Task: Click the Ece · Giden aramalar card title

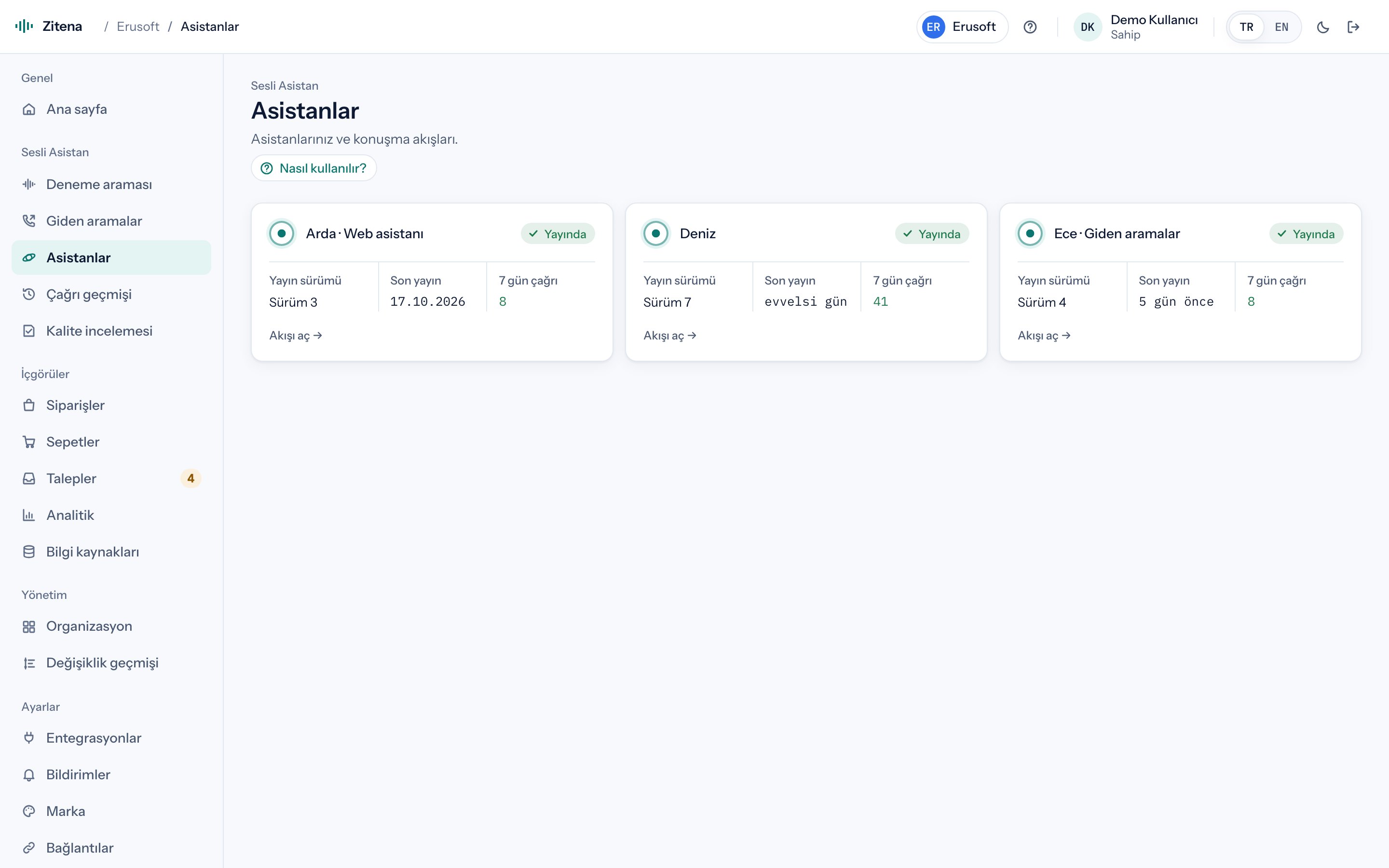Action: [x=1117, y=234]
